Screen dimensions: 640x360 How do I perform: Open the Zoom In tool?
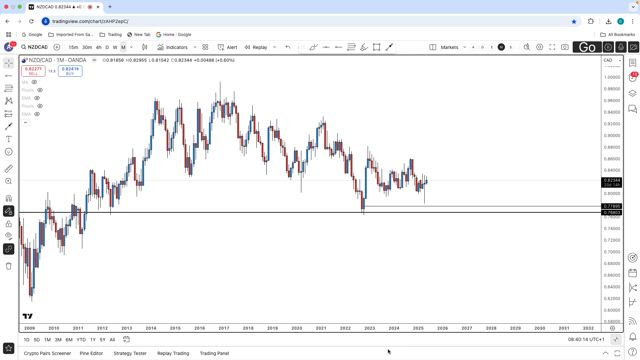(x=9, y=181)
